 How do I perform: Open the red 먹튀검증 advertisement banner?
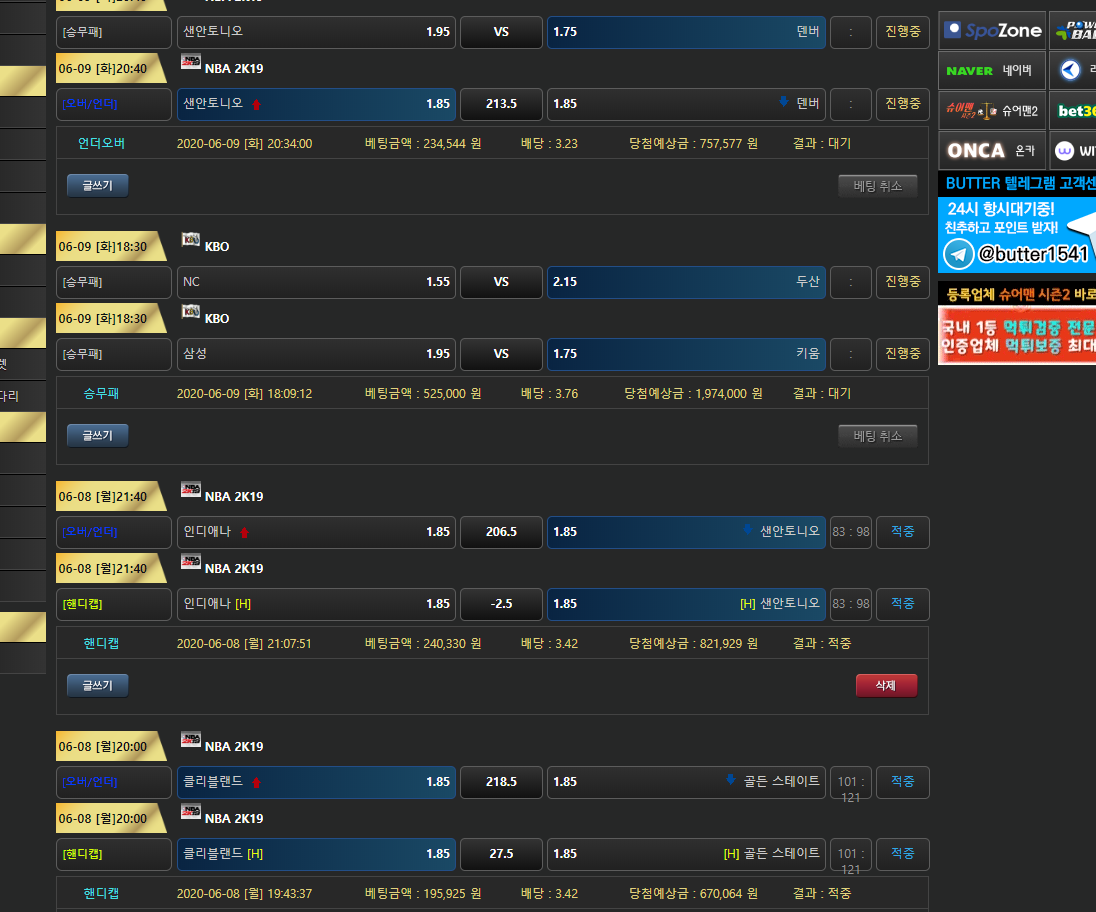(x=1016, y=336)
